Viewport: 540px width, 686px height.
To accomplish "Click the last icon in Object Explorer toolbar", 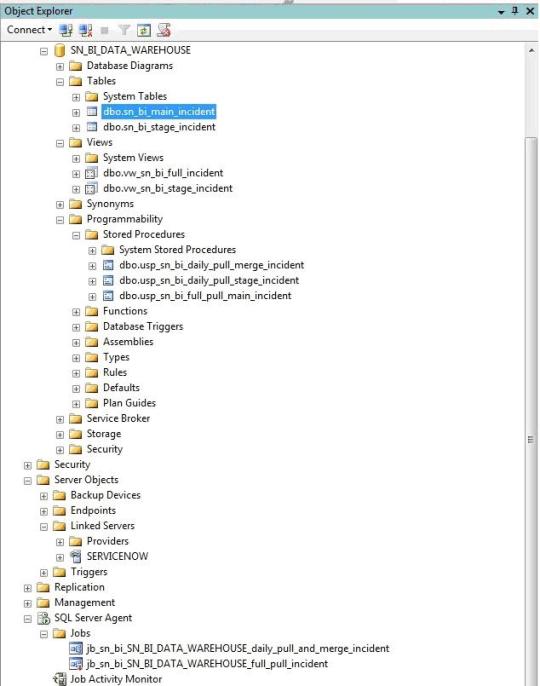I will click(164, 30).
